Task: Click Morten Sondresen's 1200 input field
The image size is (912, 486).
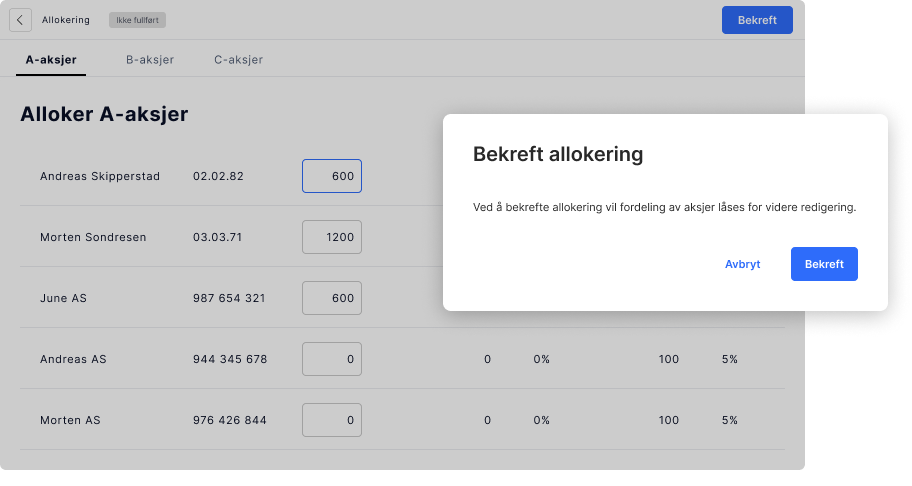Action: point(332,237)
